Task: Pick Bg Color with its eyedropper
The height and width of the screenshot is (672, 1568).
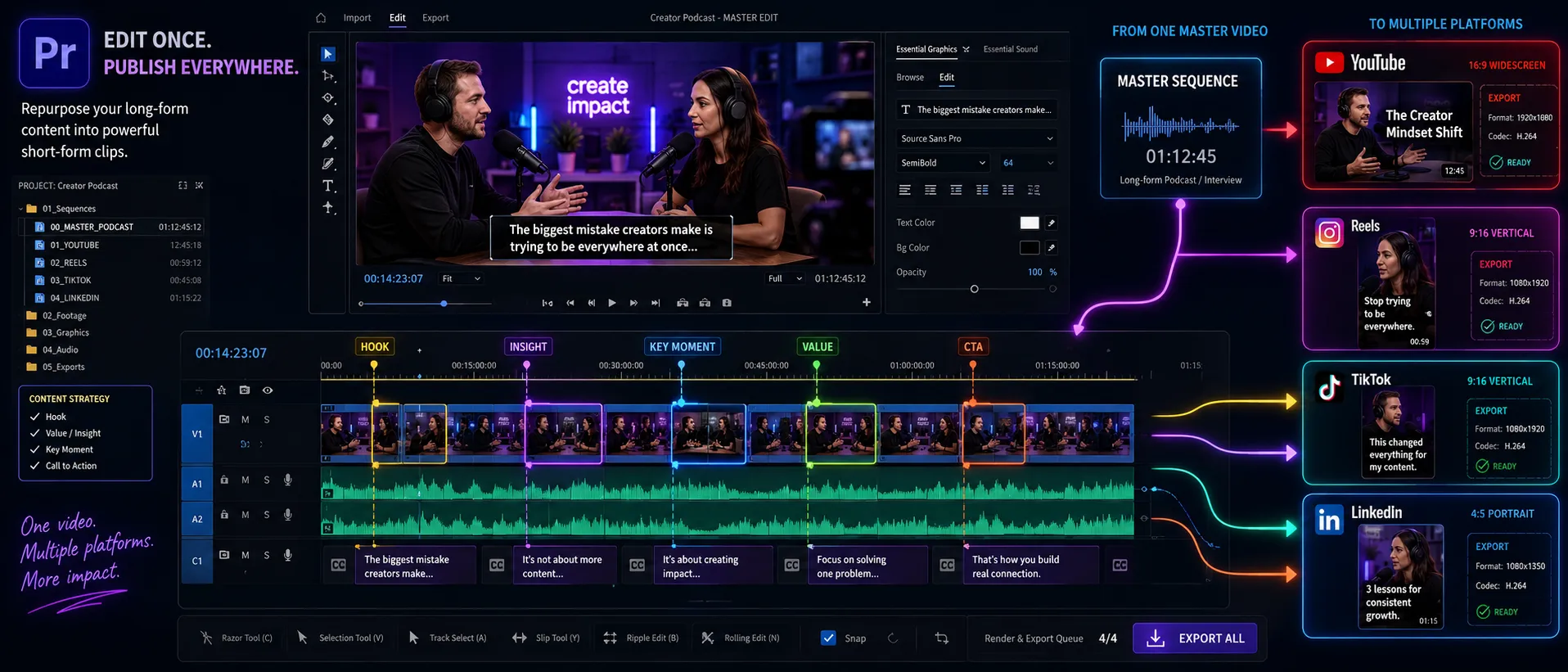Action: pyautogui.click(x=1052, y=247)
